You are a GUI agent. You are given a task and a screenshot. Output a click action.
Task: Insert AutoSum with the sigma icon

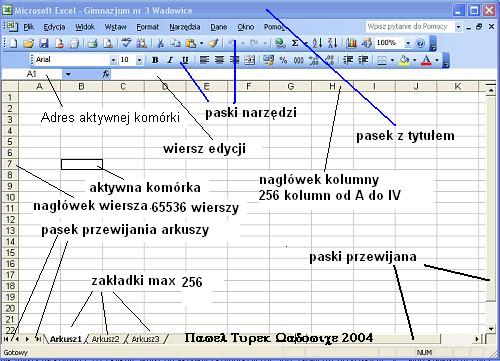point(295,43)
